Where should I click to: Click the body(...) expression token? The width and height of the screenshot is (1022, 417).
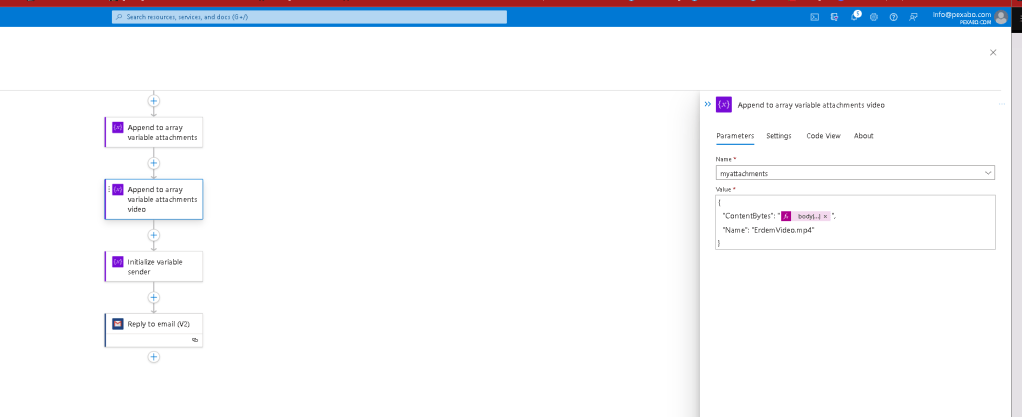807,216
